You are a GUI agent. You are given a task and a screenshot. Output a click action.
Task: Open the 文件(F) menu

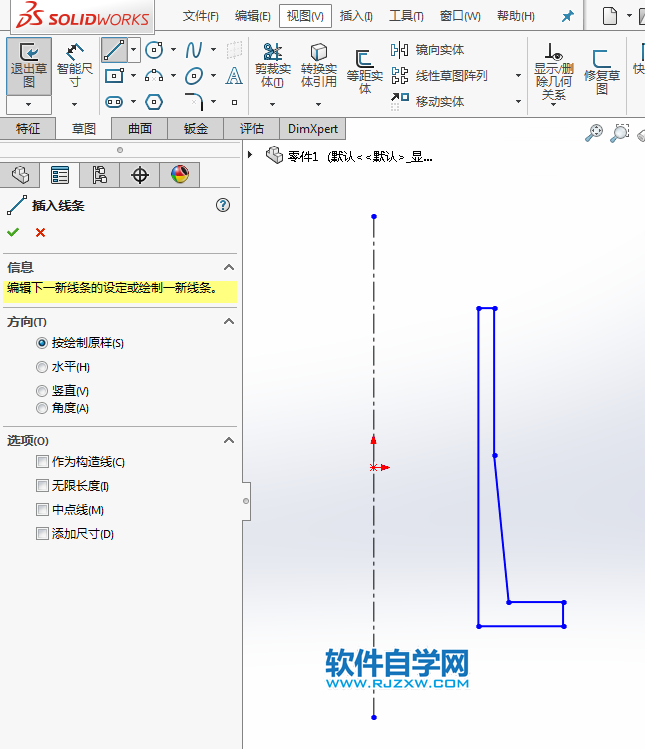click(201, 16)
